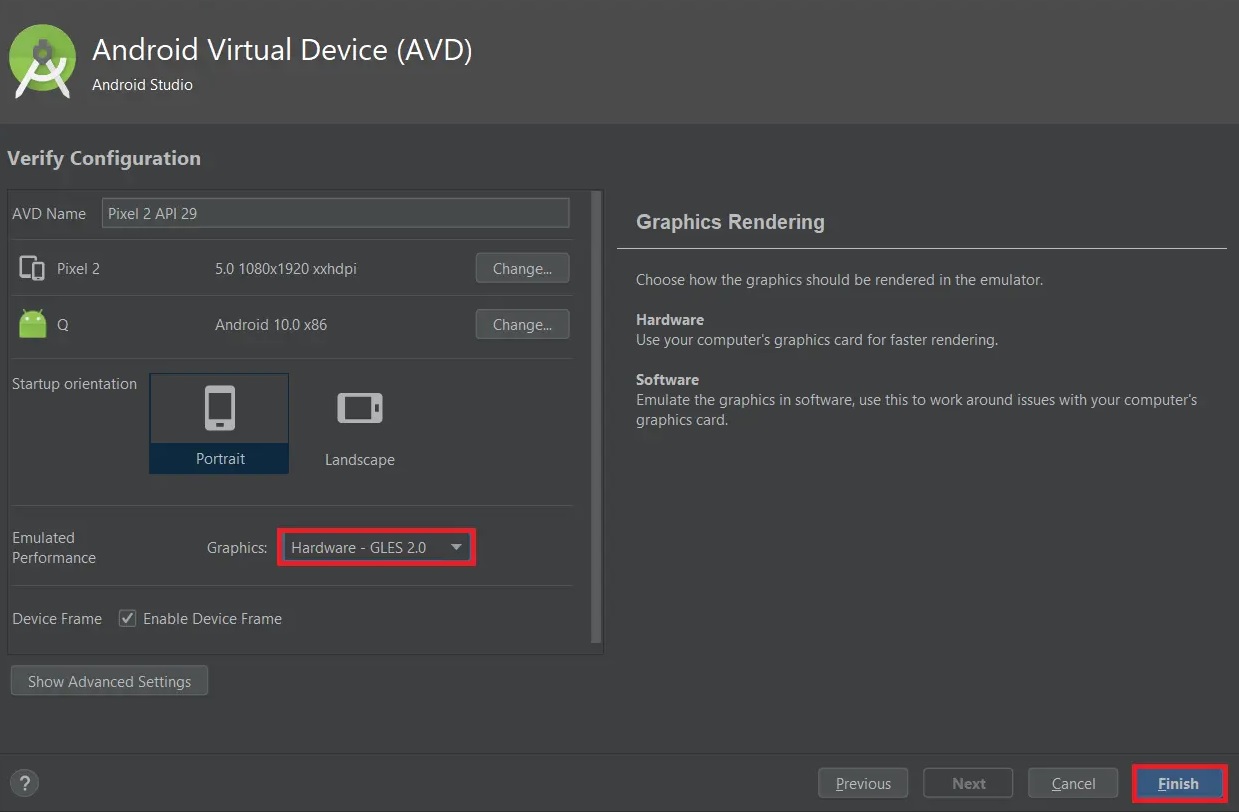This screenshot has width=1239, height=812.
Task: Click the 'Graphics Rendering' heading
Action: click(x=730, y=222)
